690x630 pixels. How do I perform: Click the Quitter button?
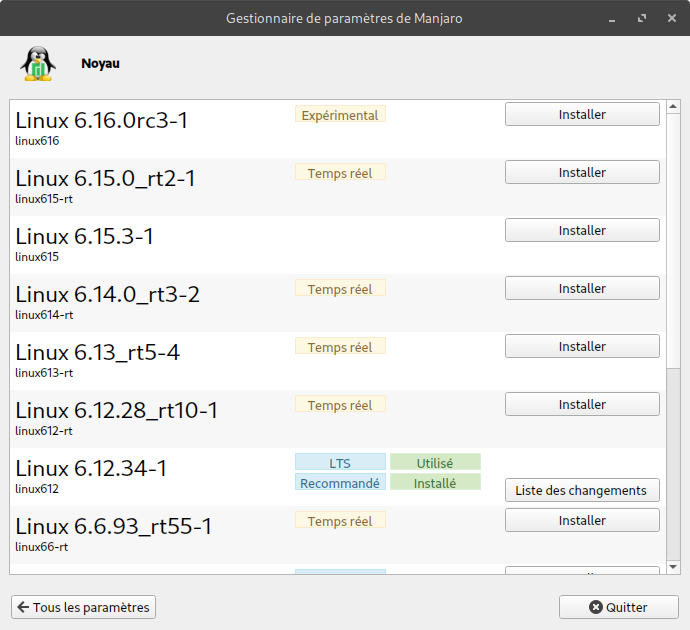coord(619,607)
